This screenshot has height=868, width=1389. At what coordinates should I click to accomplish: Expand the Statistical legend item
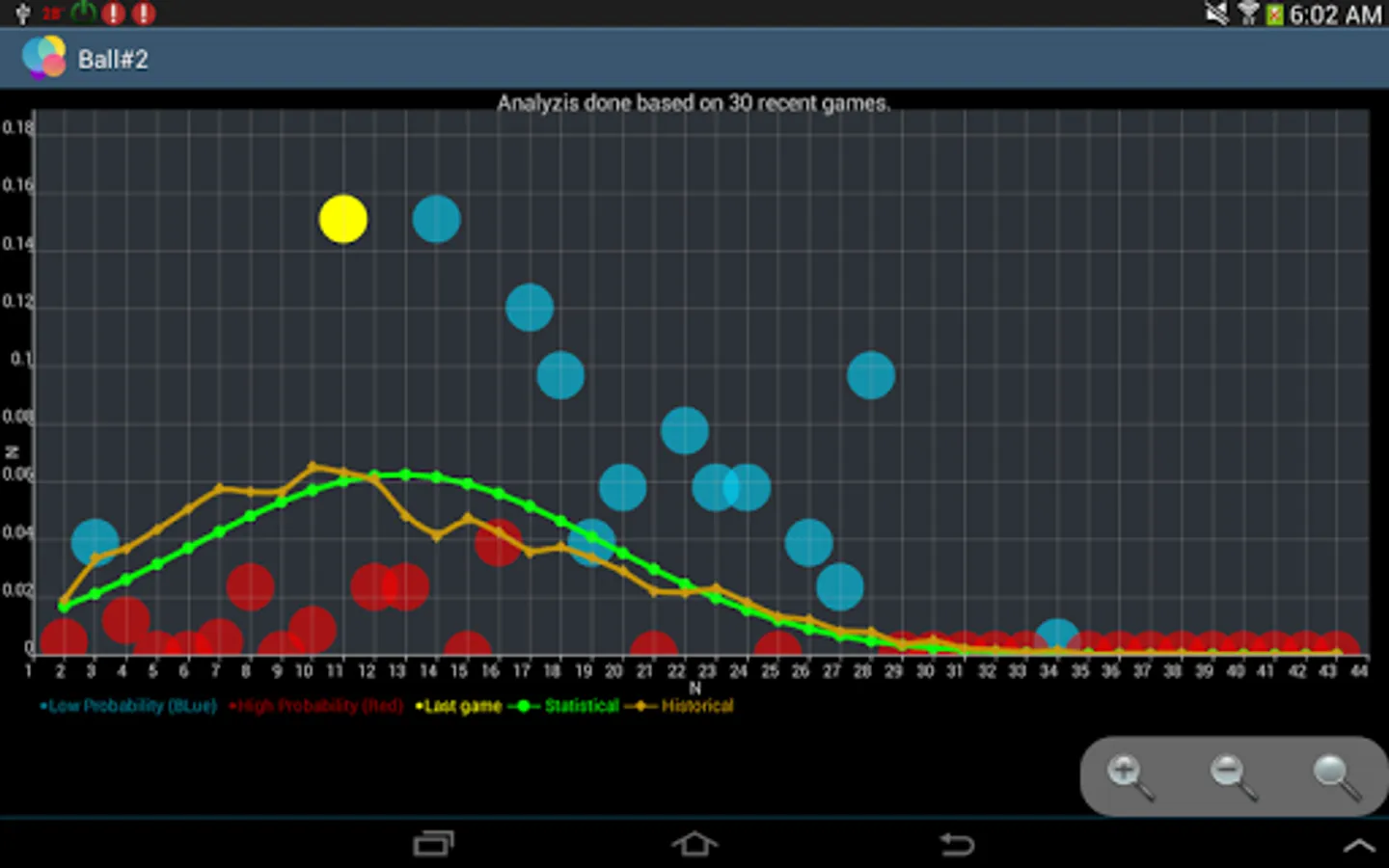click(x=579, y=706)
